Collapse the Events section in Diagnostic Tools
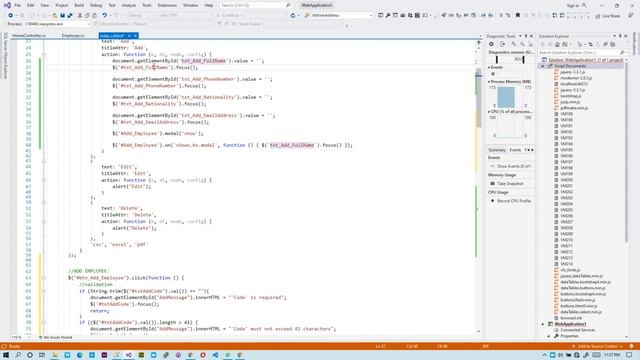 (489, 67)
